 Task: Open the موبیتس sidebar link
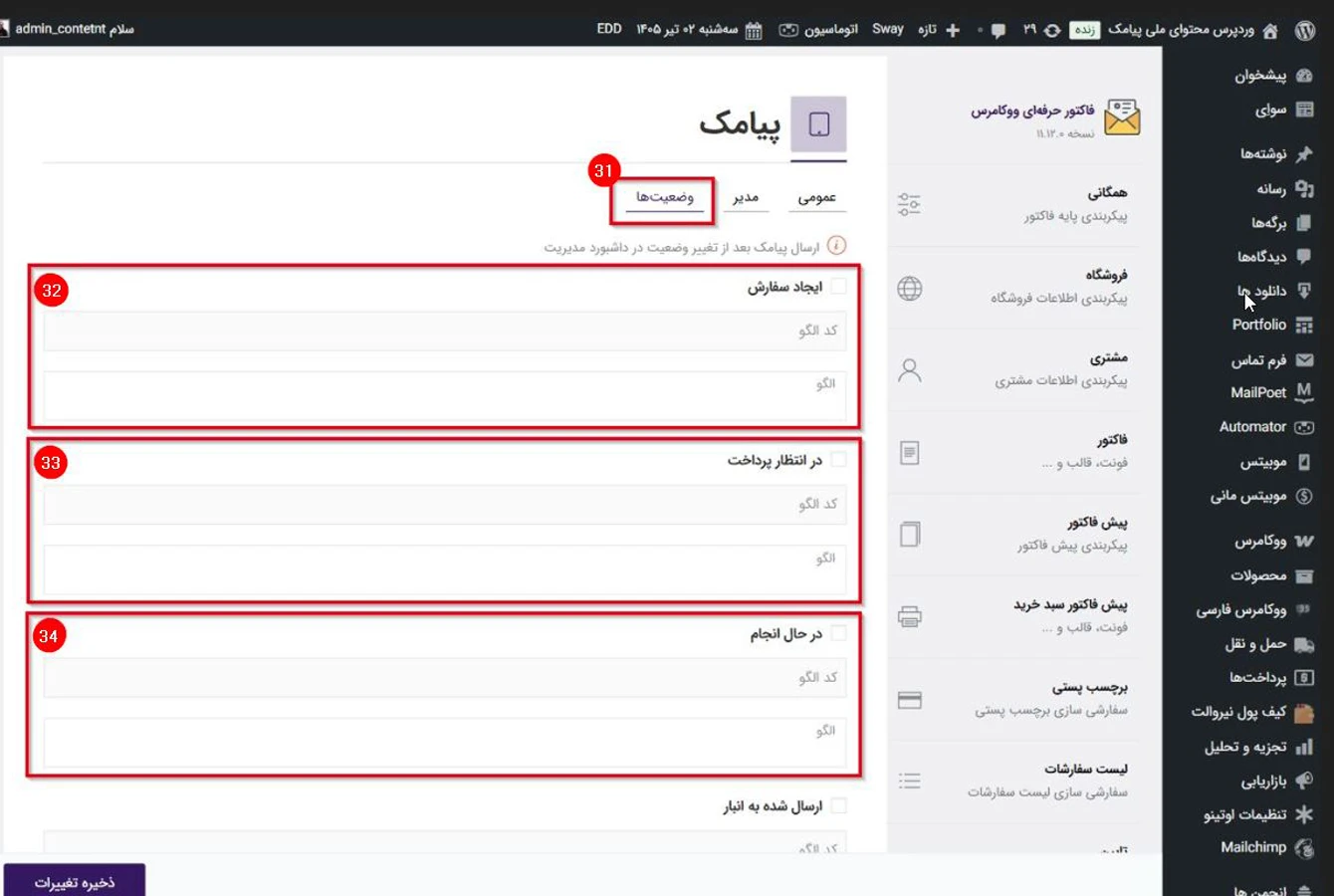pos(1263,462)
